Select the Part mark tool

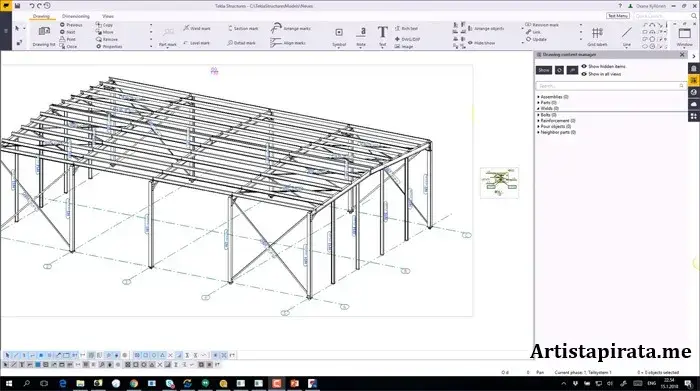tap(168, 37)
